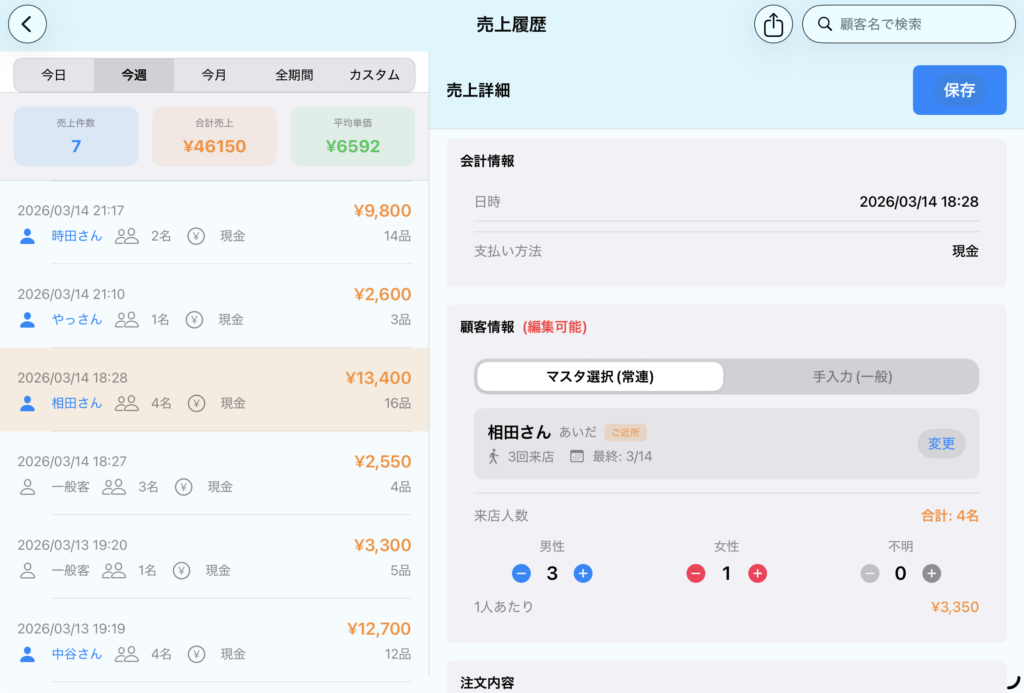Open やっさん customer name link

pyautogui.click(x=77, y=320)
